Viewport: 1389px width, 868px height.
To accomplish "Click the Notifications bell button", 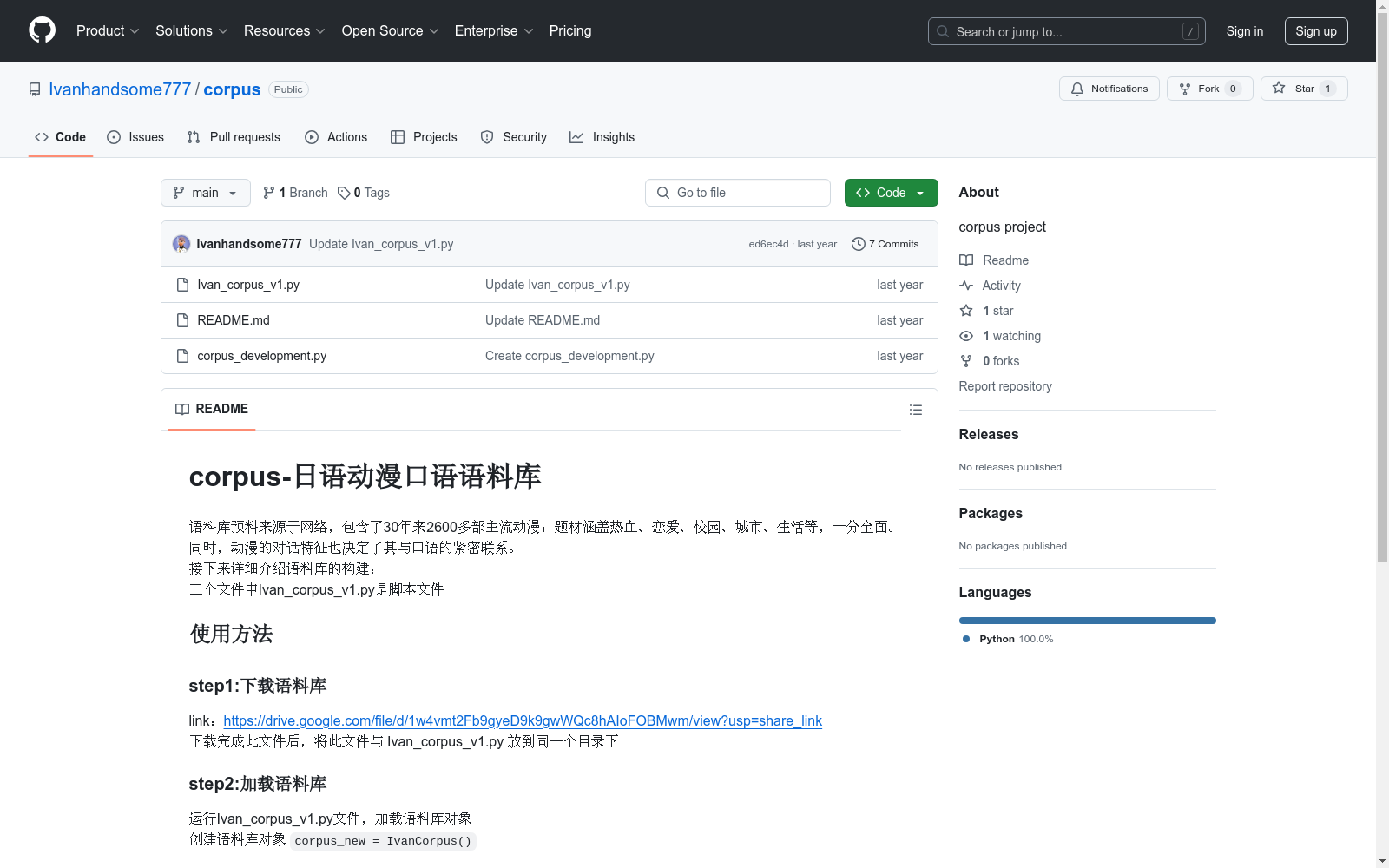I will coord(1109,89).
